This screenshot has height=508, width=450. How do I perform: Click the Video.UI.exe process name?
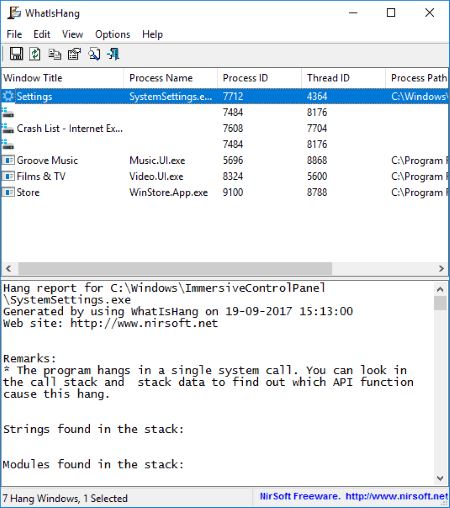click(x=156, y=176)
